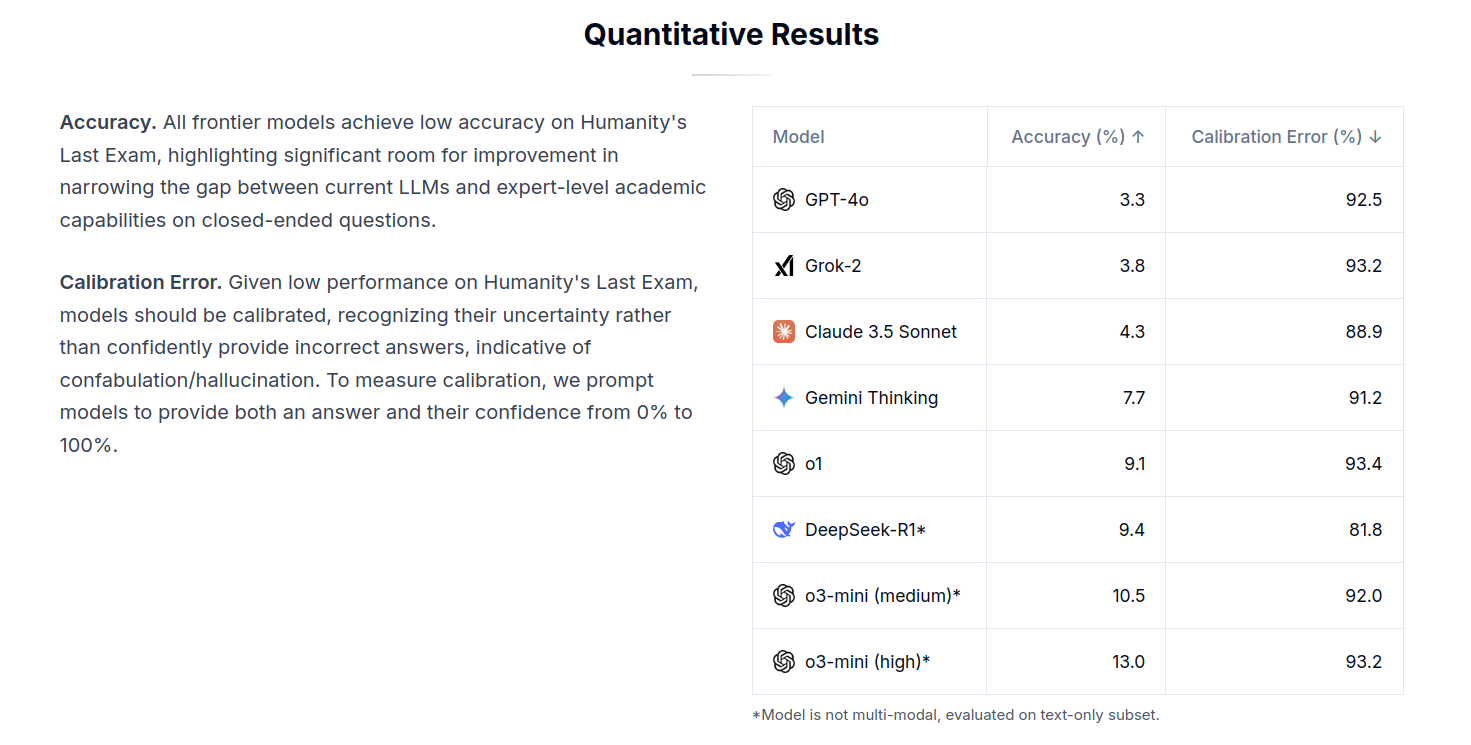Screen dimensions: 1471x745
Task: Sort by the Accuracy (%) column header
Action: (x=1078, y=137)
